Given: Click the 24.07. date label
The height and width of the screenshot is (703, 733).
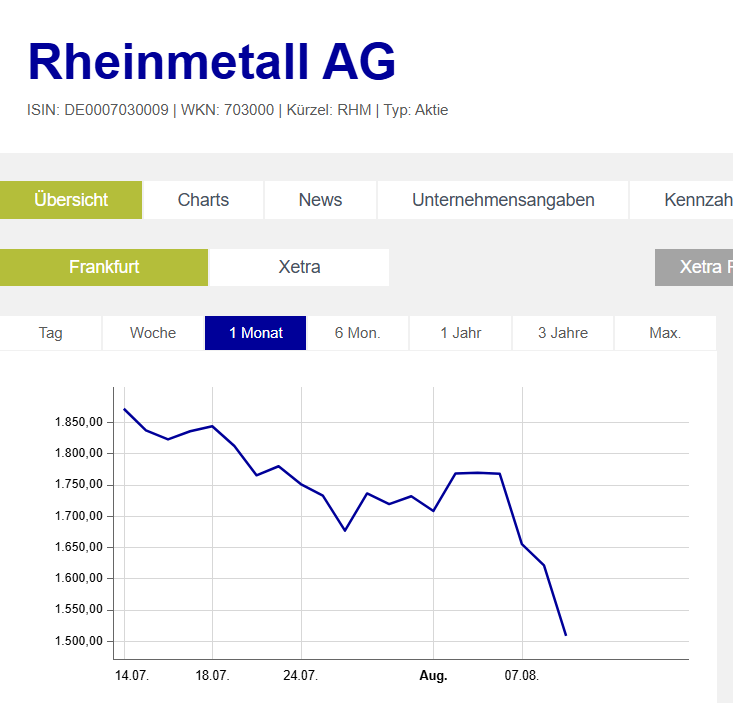Looking at the screenshot, I should 301,676.
